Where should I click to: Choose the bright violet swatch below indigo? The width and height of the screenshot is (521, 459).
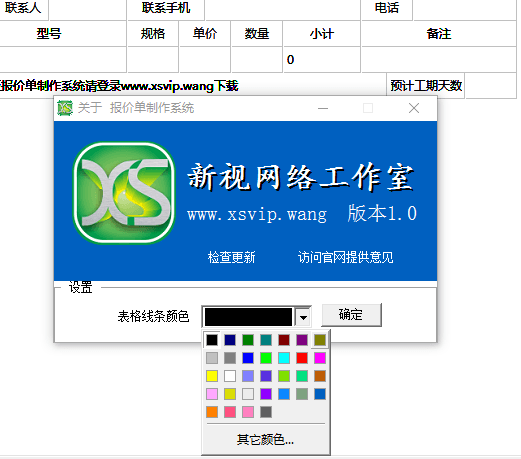(x=266, y=394)
